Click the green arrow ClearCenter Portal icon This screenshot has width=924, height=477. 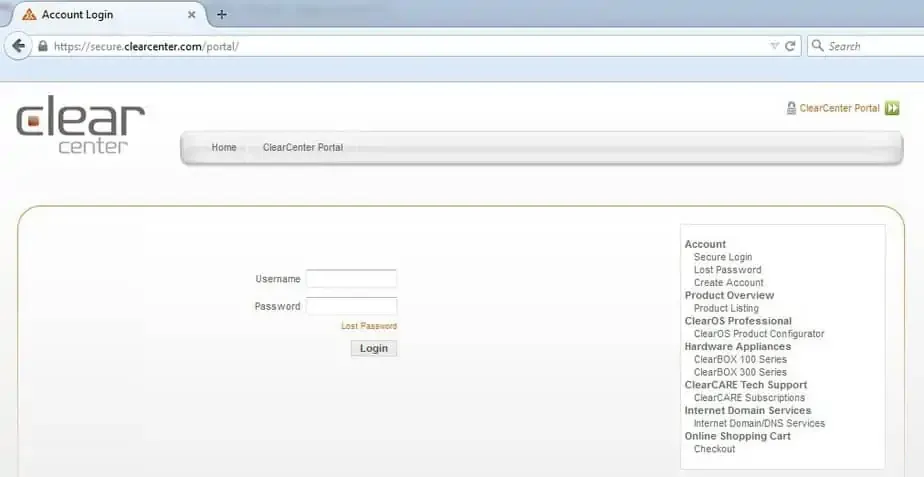coord(892,108)
